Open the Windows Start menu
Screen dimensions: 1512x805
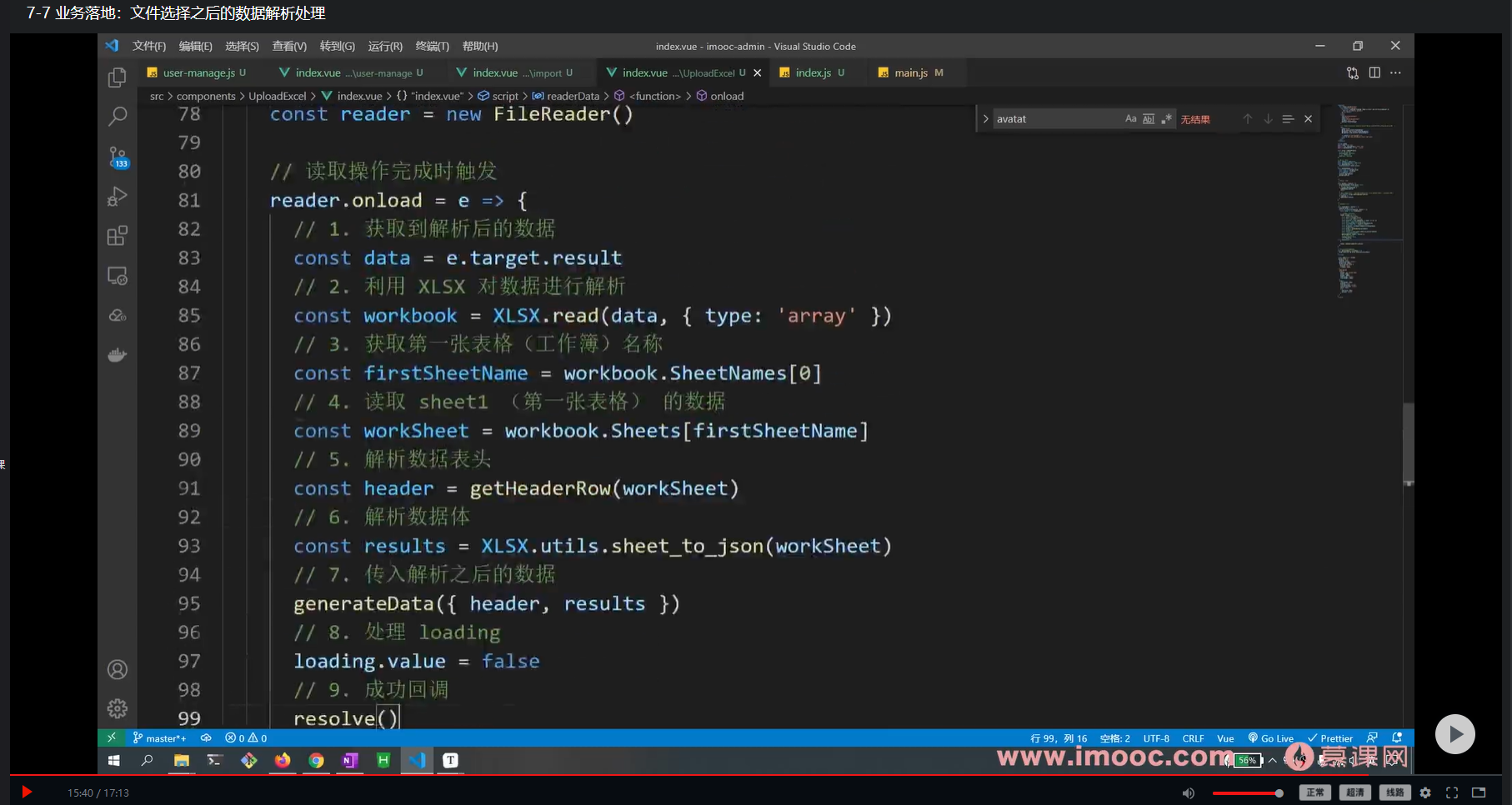[114, 760]
